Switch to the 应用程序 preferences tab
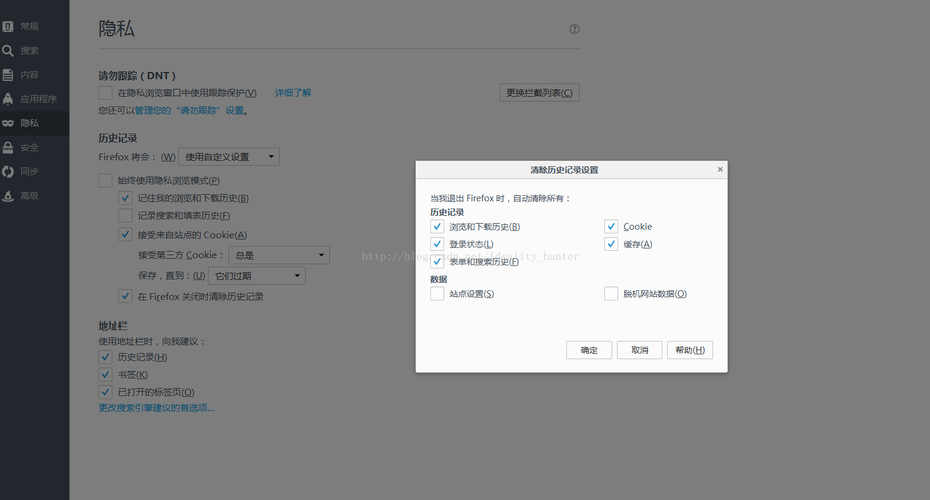Image resolution: width=930 pixels, height=500 pixels. pos(34,99)
